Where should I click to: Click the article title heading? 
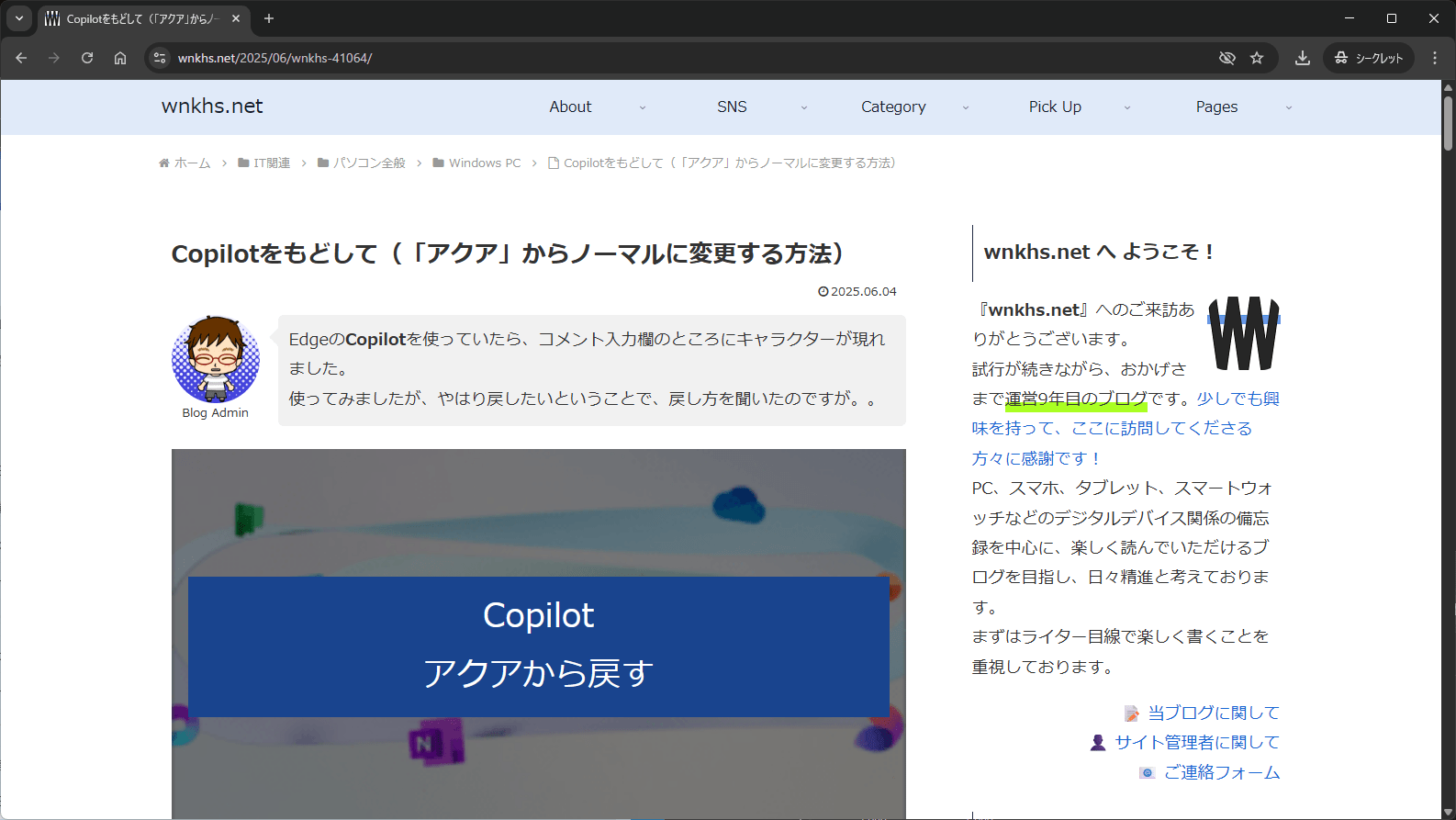pos(508,253)
